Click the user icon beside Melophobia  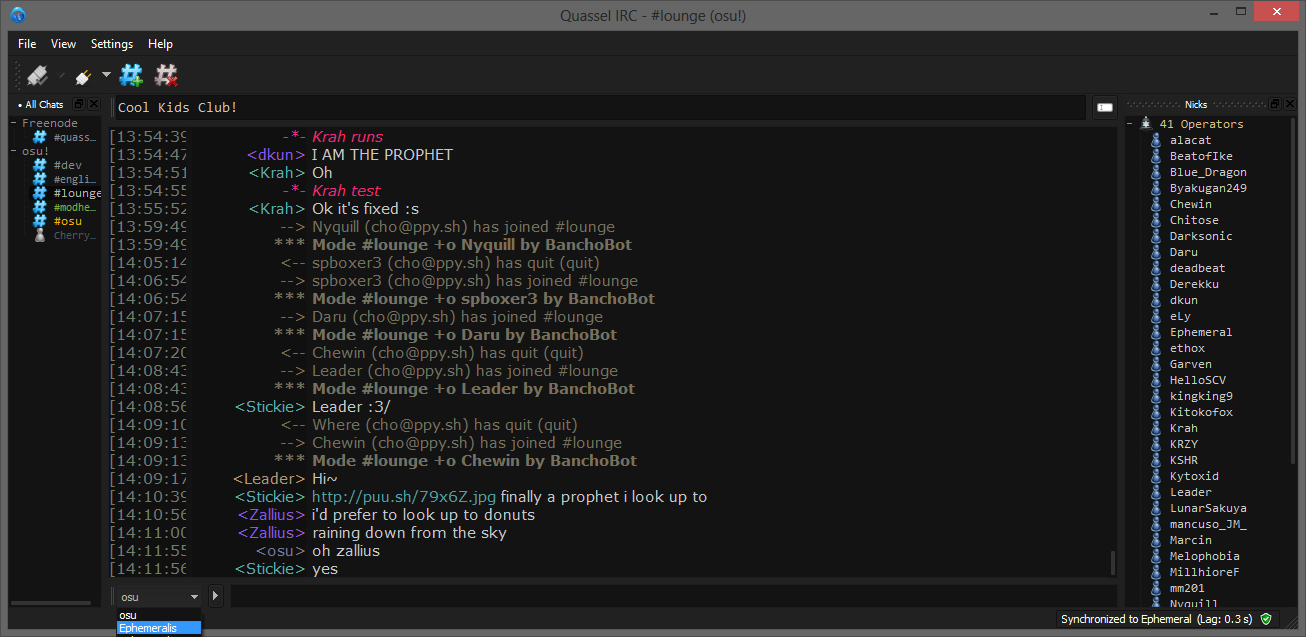tap(1157, 556)
